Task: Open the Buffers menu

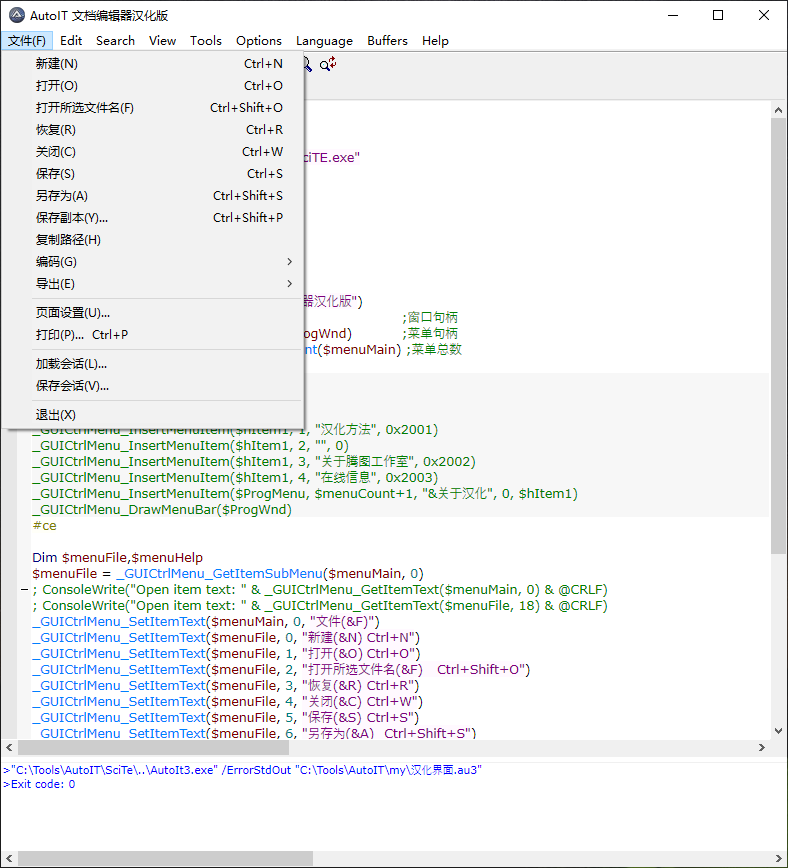Action: coord(387,41)
